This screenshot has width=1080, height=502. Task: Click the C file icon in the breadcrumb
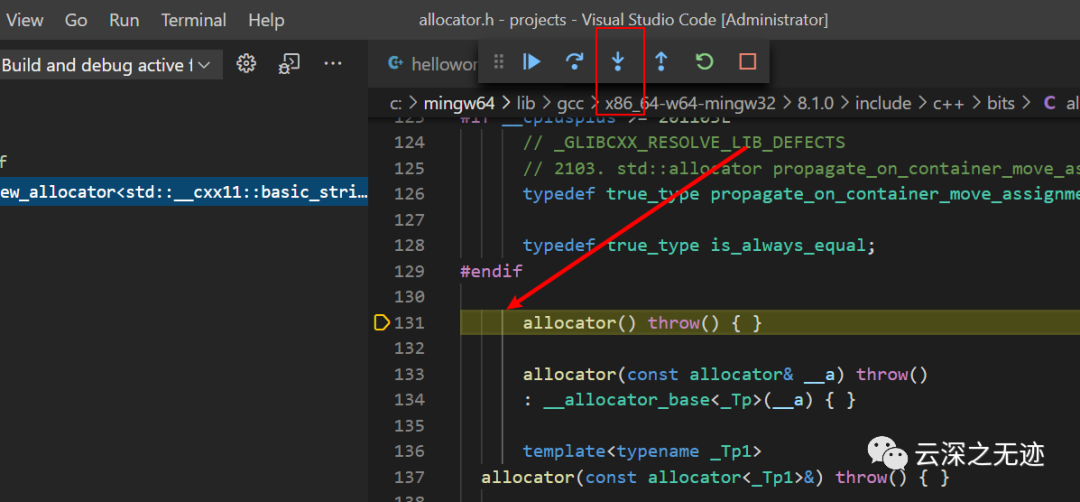[1050, 103]
